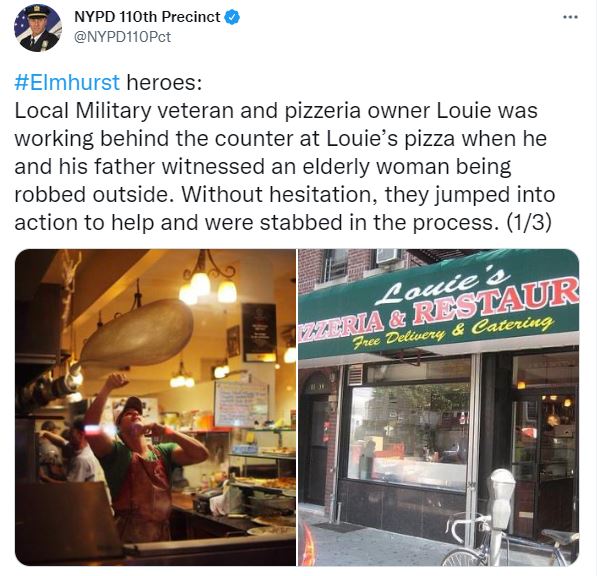The height and width of the screenshot is (576, 597).
Task: Click the whiteboard menu in kitchen photo
Action: (x=241, y=403)
